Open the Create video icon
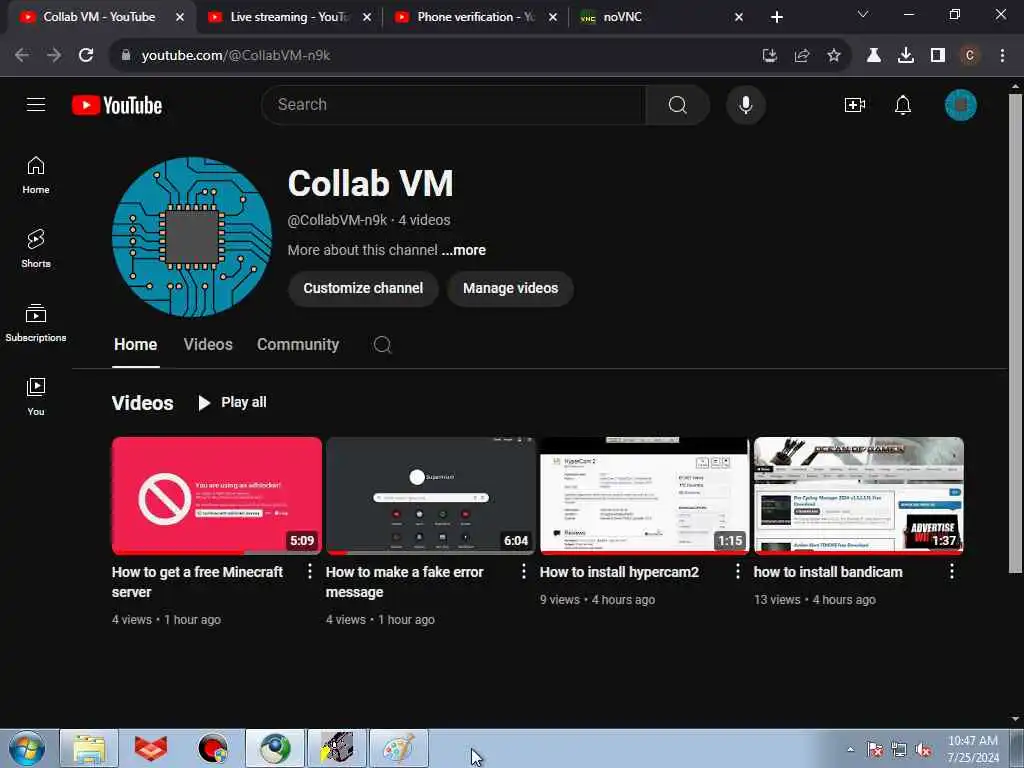 pyautogui.click(x=854, y=104)
